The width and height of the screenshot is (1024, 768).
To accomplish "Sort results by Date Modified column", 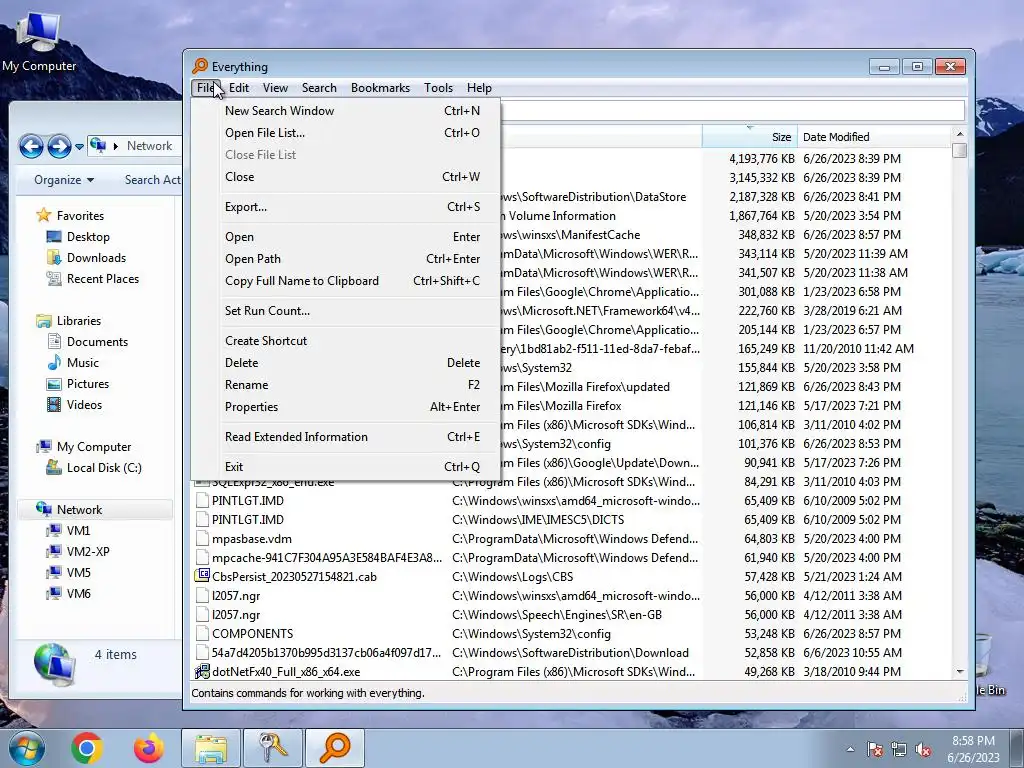I will click(874, 136).
